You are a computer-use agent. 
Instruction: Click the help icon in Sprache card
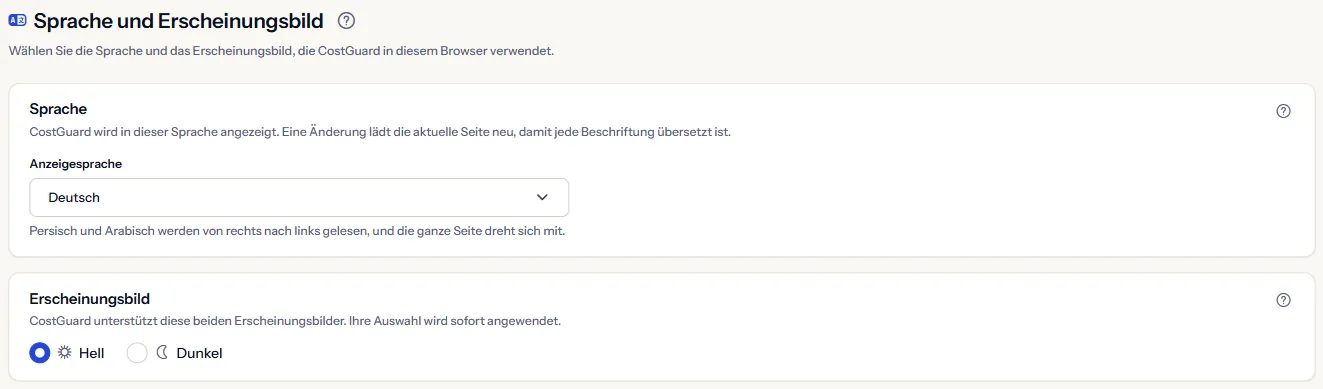point(1284,111)
